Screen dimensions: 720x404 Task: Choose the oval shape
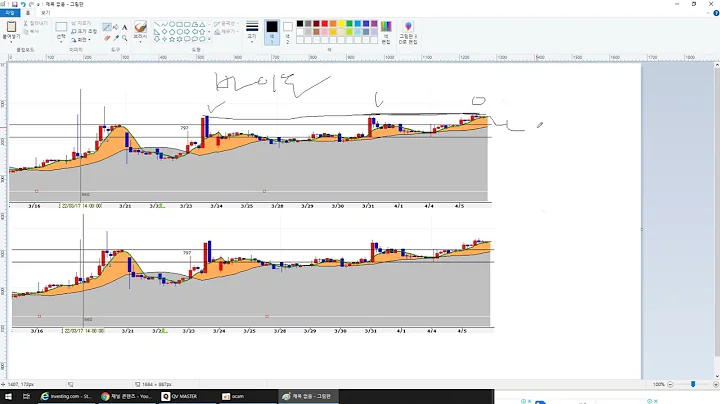point(172,24)
